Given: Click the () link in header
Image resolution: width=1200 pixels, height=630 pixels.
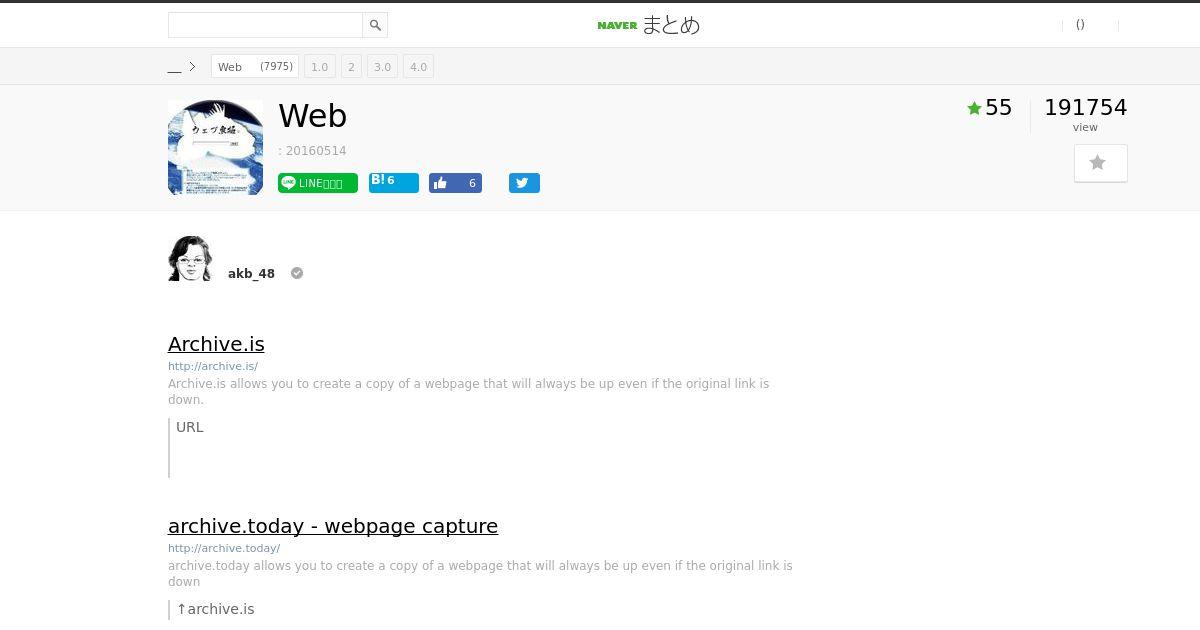Looking at the screenshot, I should point(1080,24).
